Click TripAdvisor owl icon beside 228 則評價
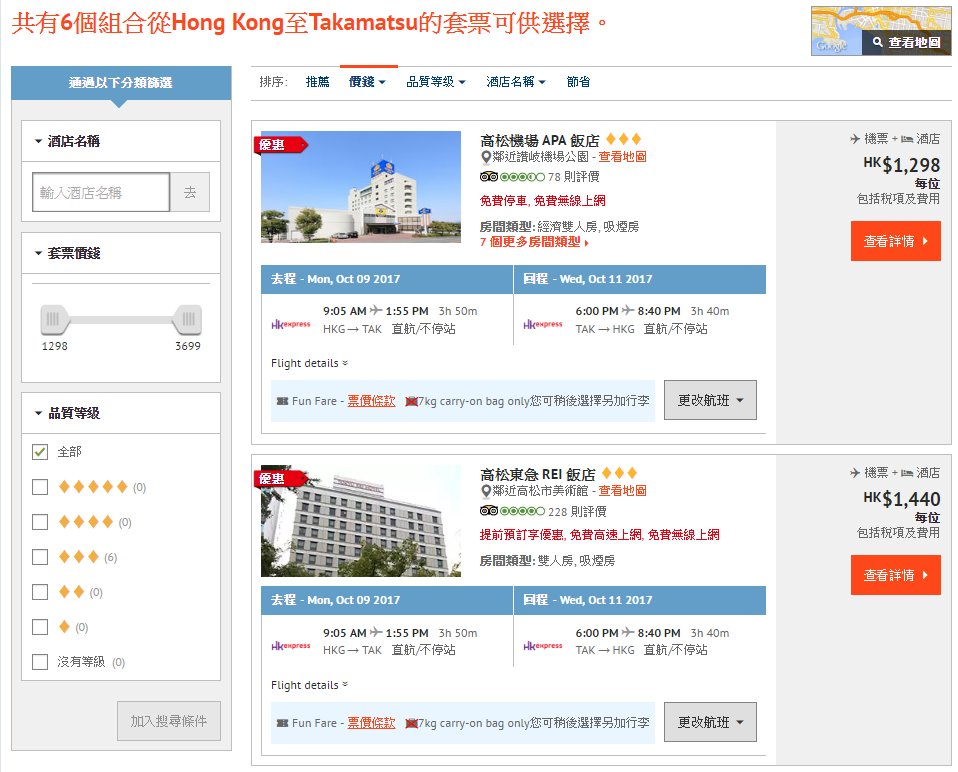 489,511
